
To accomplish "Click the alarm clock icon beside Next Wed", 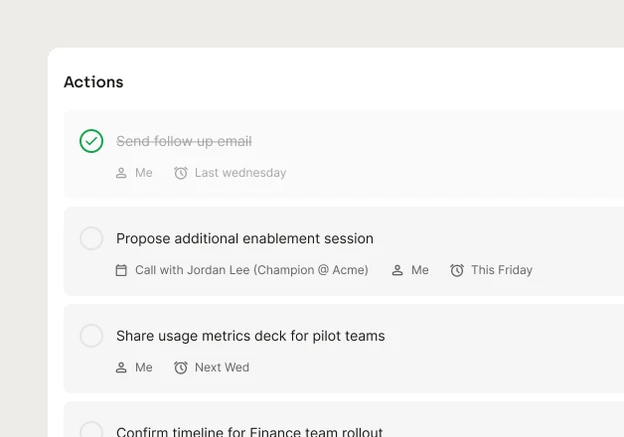I will pos(181,367).
